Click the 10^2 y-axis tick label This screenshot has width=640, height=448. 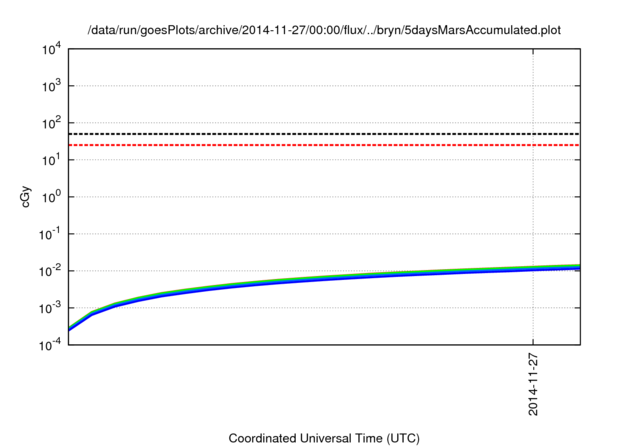[x=51, y=123]
